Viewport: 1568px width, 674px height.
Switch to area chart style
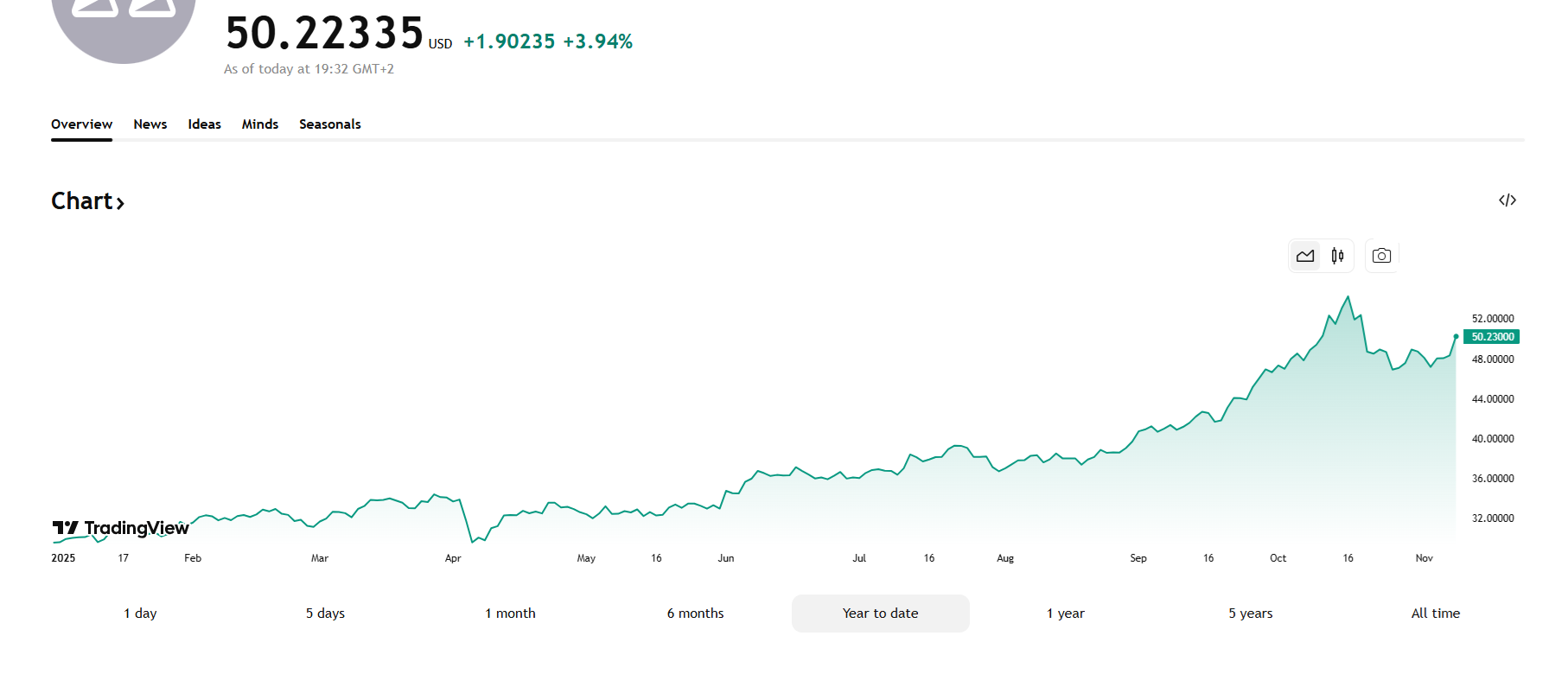(1305, 256)
